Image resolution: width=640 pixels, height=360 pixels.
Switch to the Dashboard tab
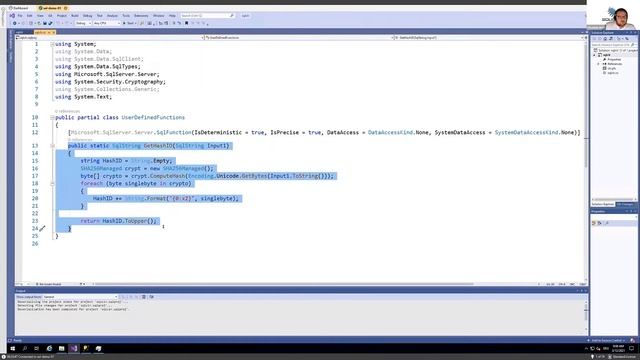(x=18, y=8)
